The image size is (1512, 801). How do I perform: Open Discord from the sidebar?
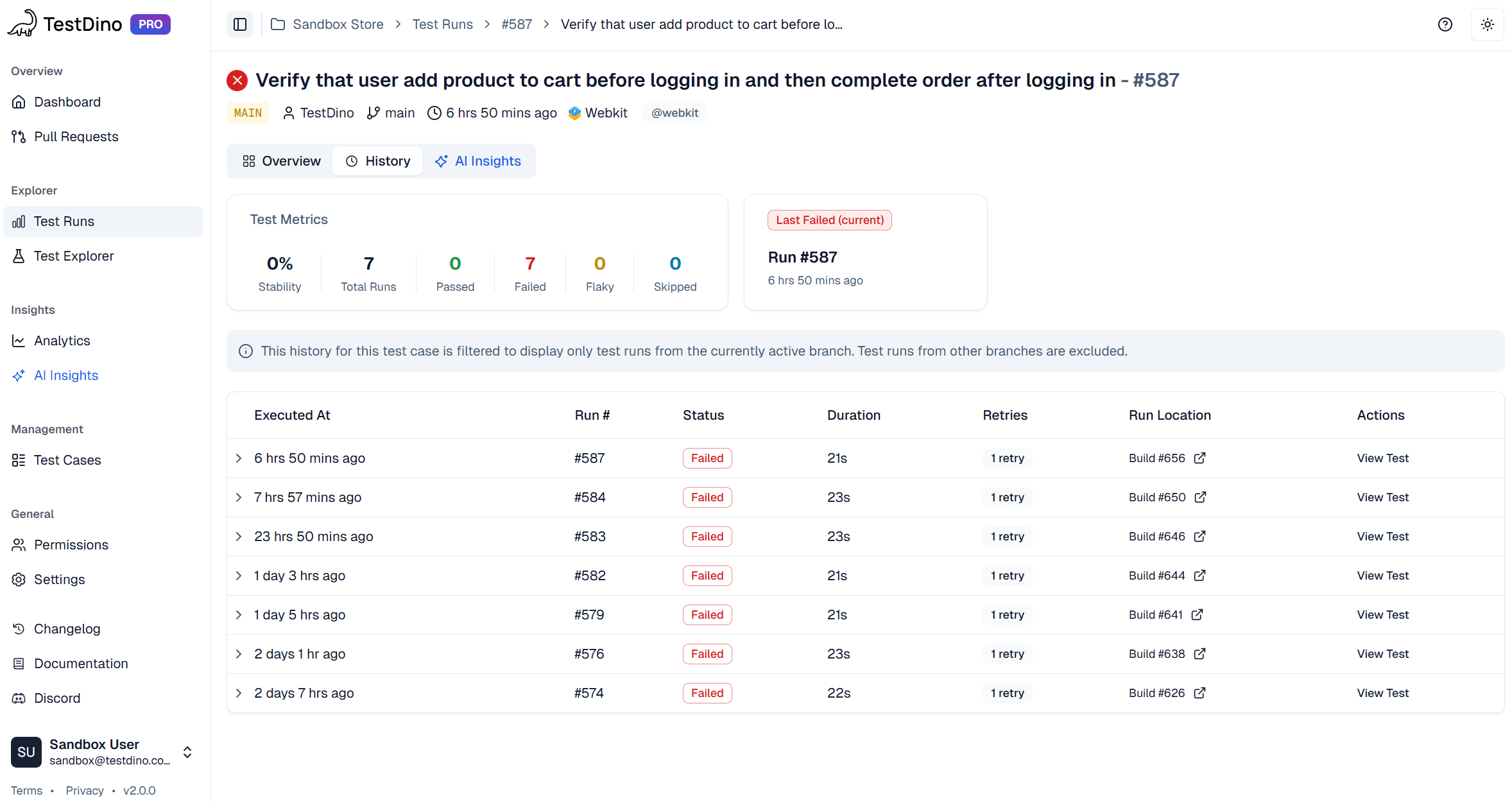click(57, 698)
